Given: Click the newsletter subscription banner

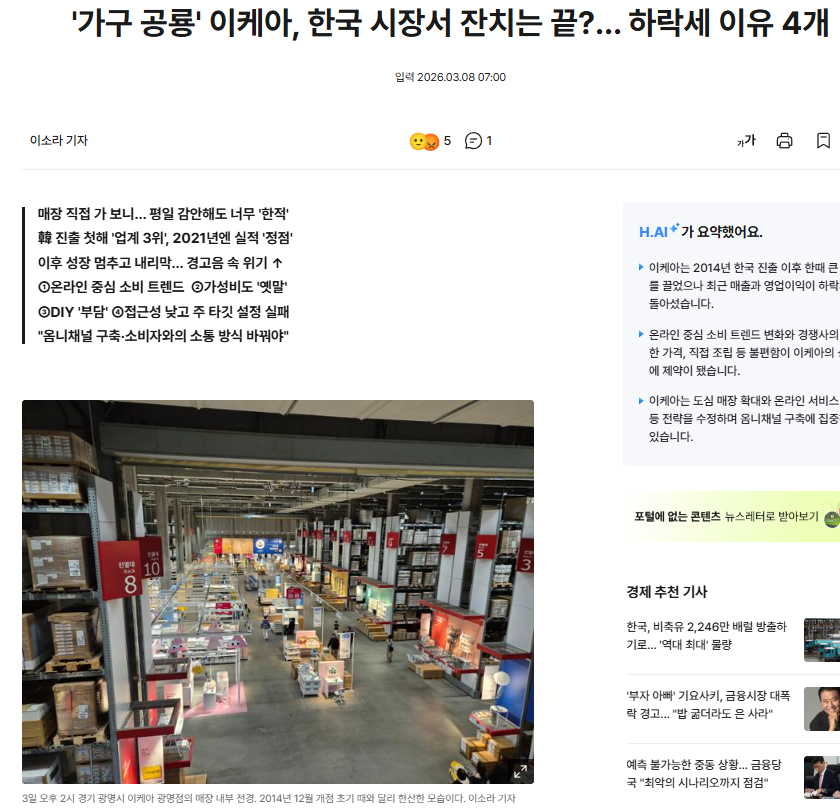Looking at the screenshot, I should 735,516.
